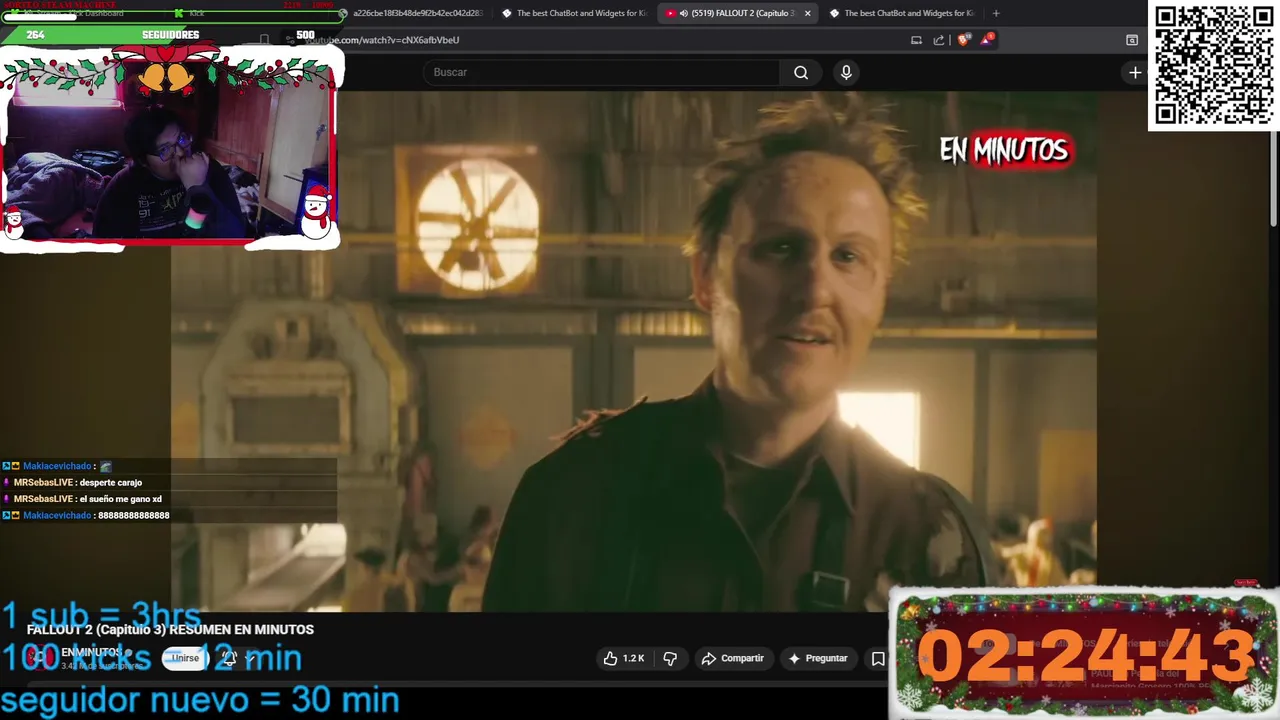Click the cast screen icon in address bar
The image size is (1280, 720).
(x=916, y=40)
